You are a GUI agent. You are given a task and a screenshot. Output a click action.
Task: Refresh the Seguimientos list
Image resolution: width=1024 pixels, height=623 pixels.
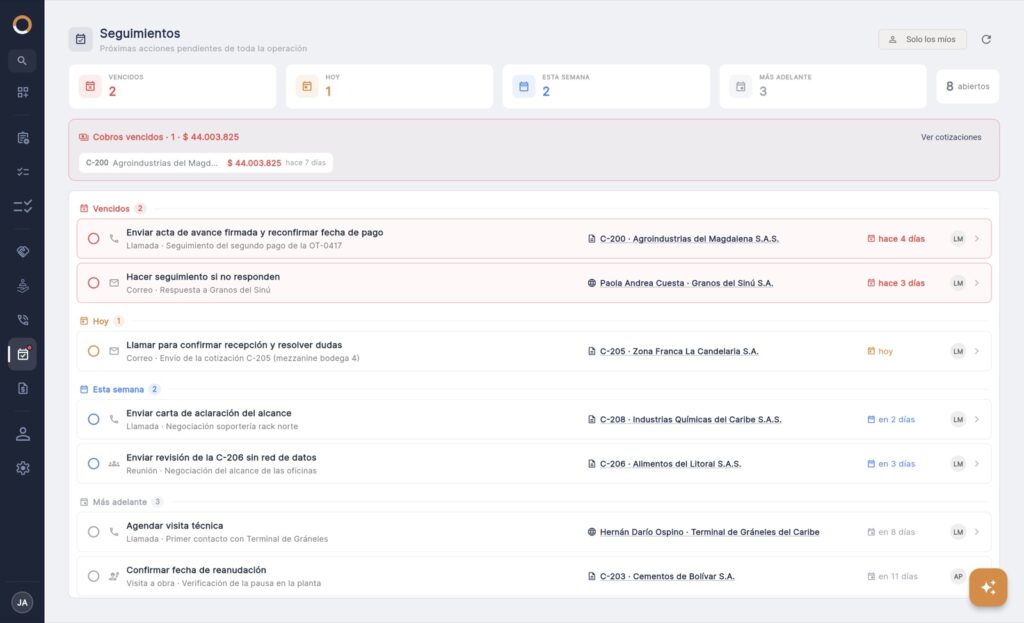(x=986, y=39)
